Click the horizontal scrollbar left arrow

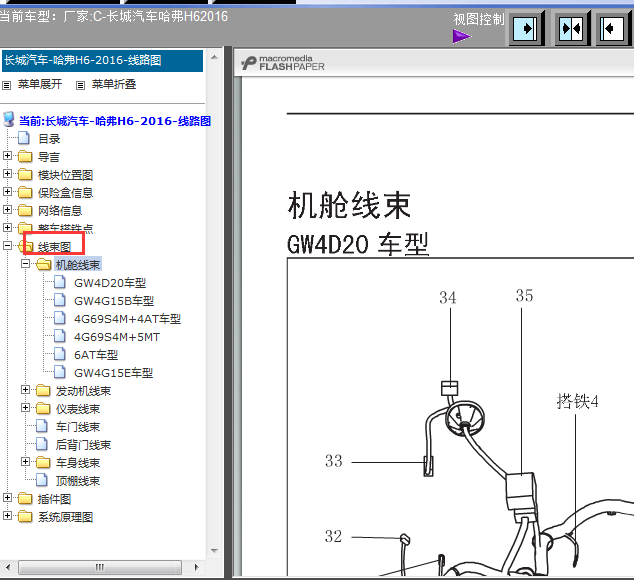coord(8,567)
